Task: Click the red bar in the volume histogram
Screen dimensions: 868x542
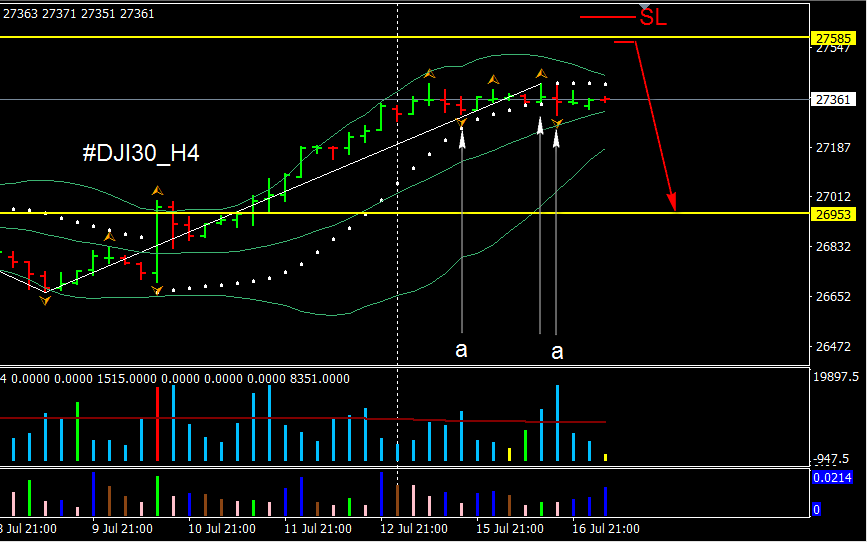Action: (158, 424)
